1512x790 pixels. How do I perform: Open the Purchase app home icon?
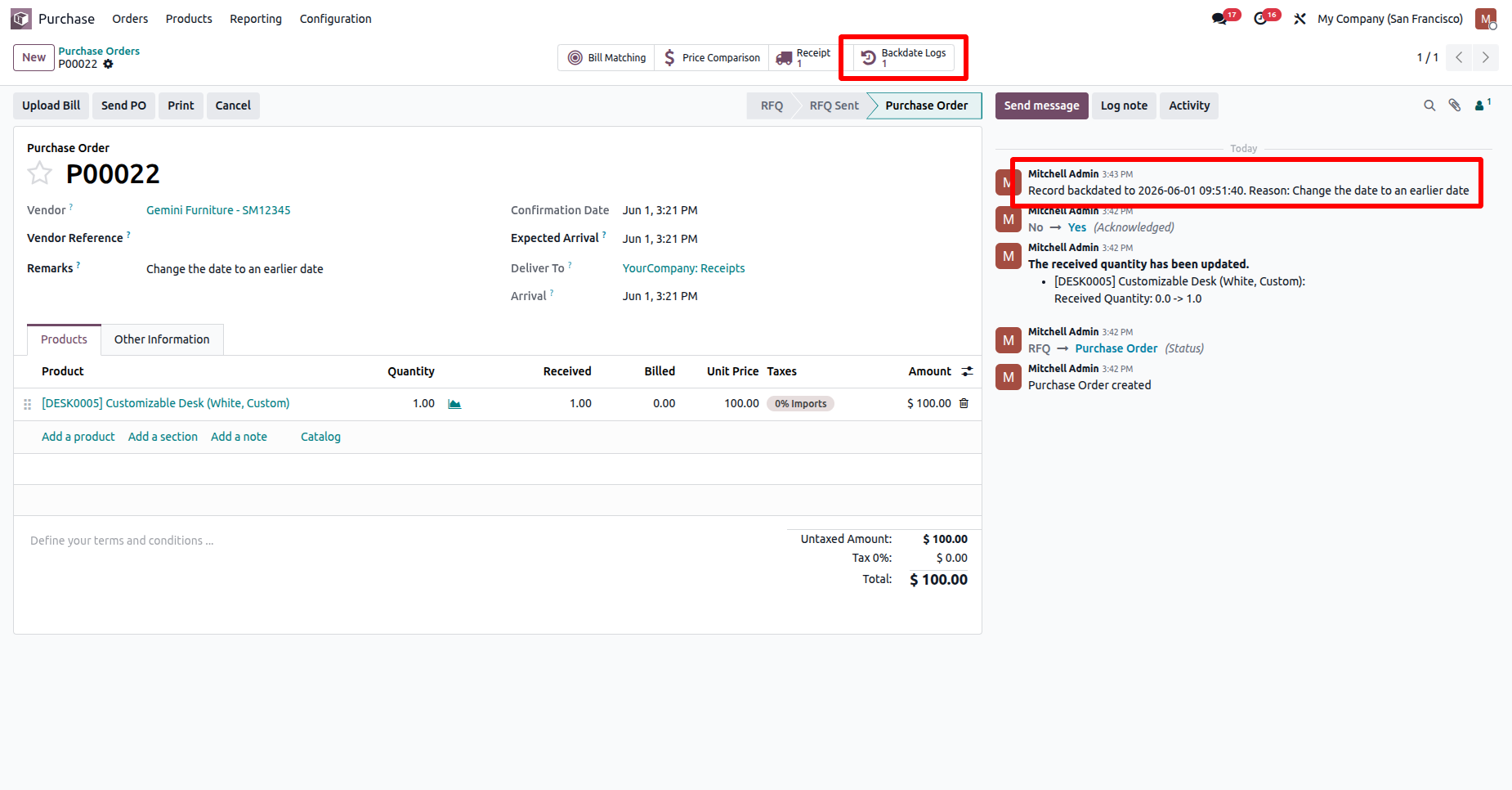coord(21,18)
